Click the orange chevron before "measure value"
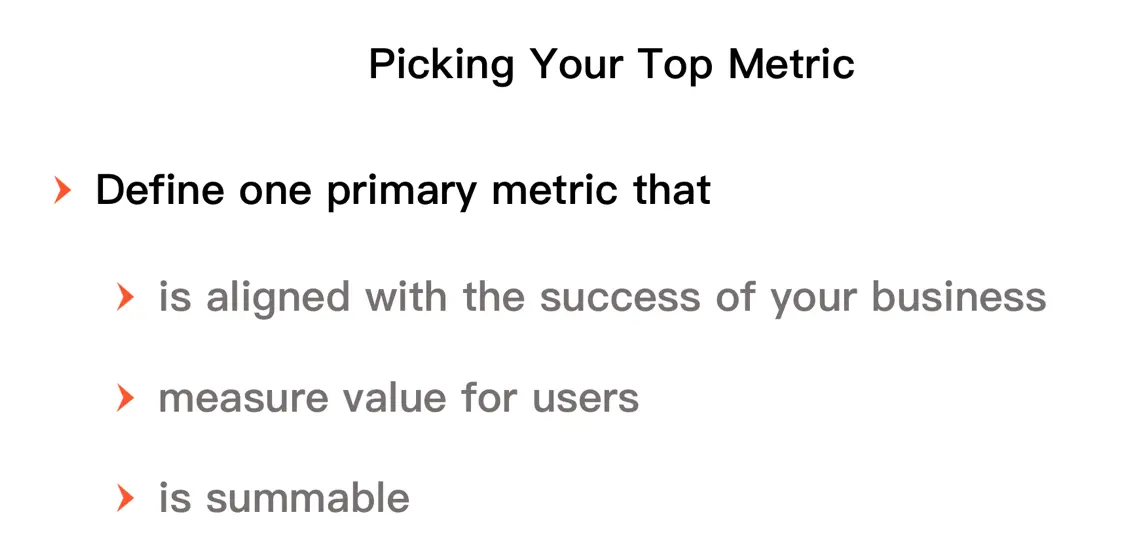The image size is (1122, 556). [x=125, y=398]
